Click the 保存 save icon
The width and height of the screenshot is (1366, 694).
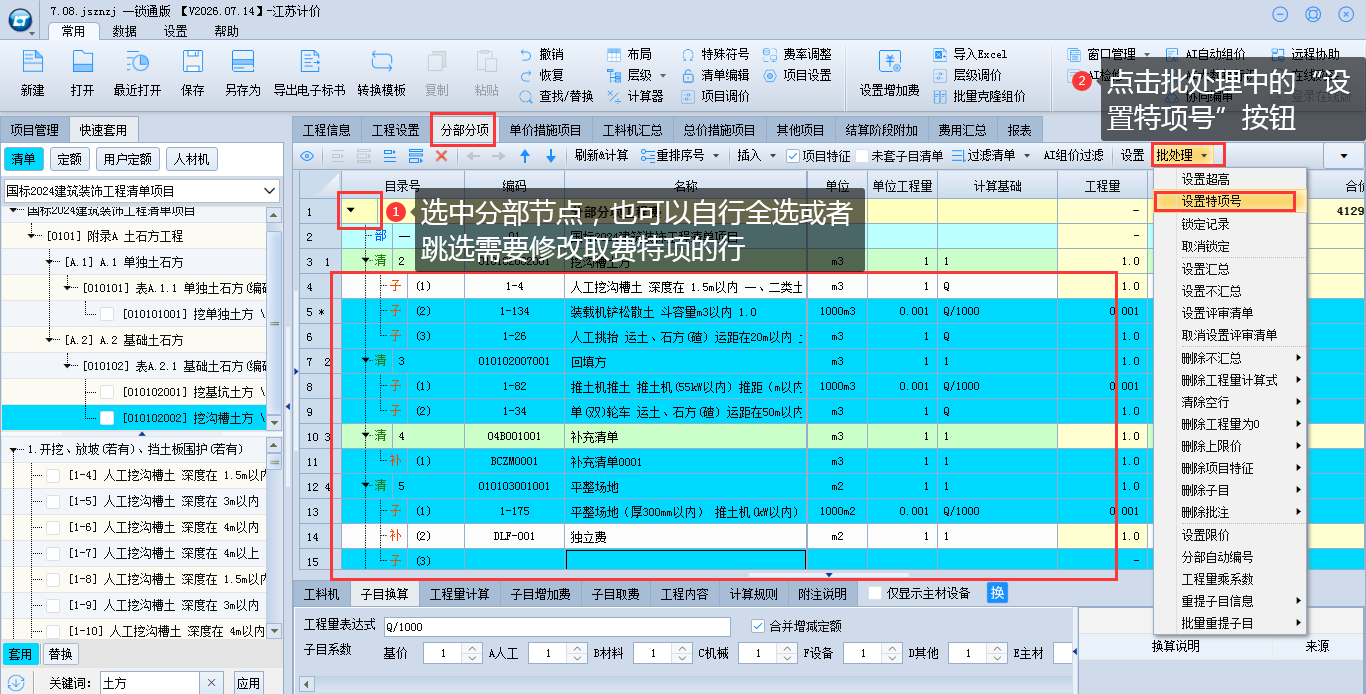pyautogui.click(x=192, y=62)
